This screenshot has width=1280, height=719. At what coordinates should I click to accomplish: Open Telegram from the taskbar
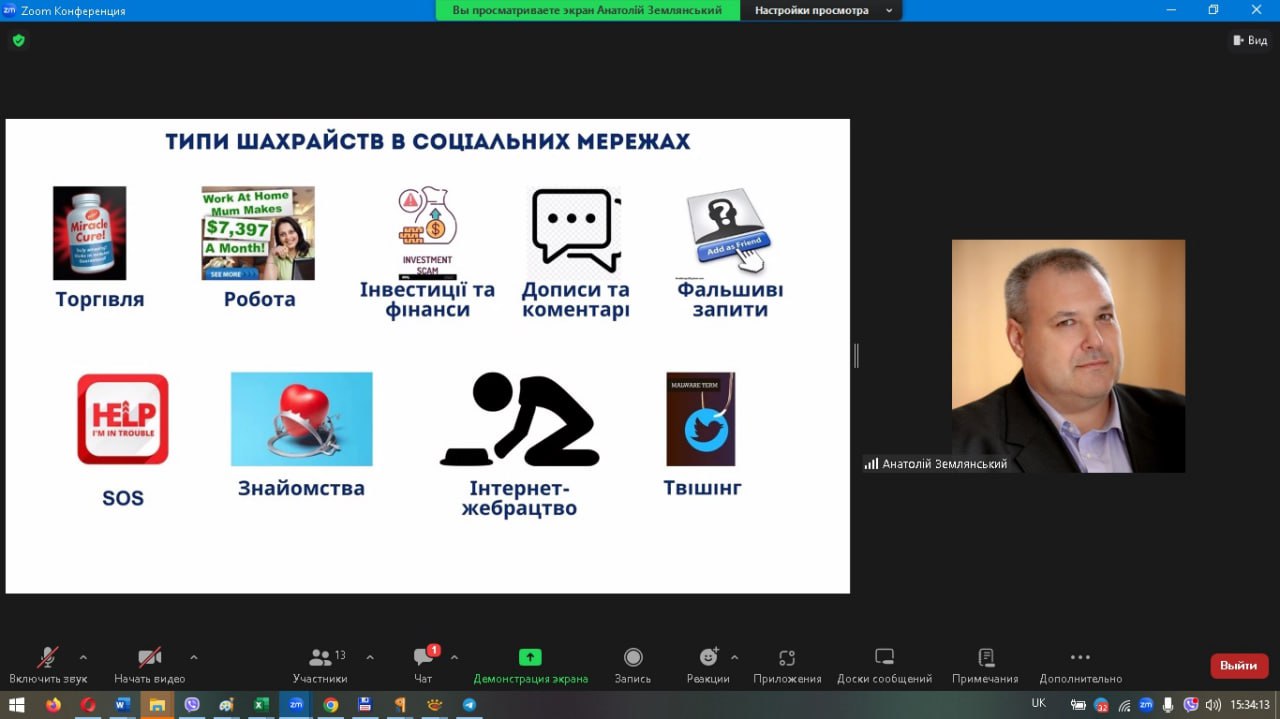(469, 704)
